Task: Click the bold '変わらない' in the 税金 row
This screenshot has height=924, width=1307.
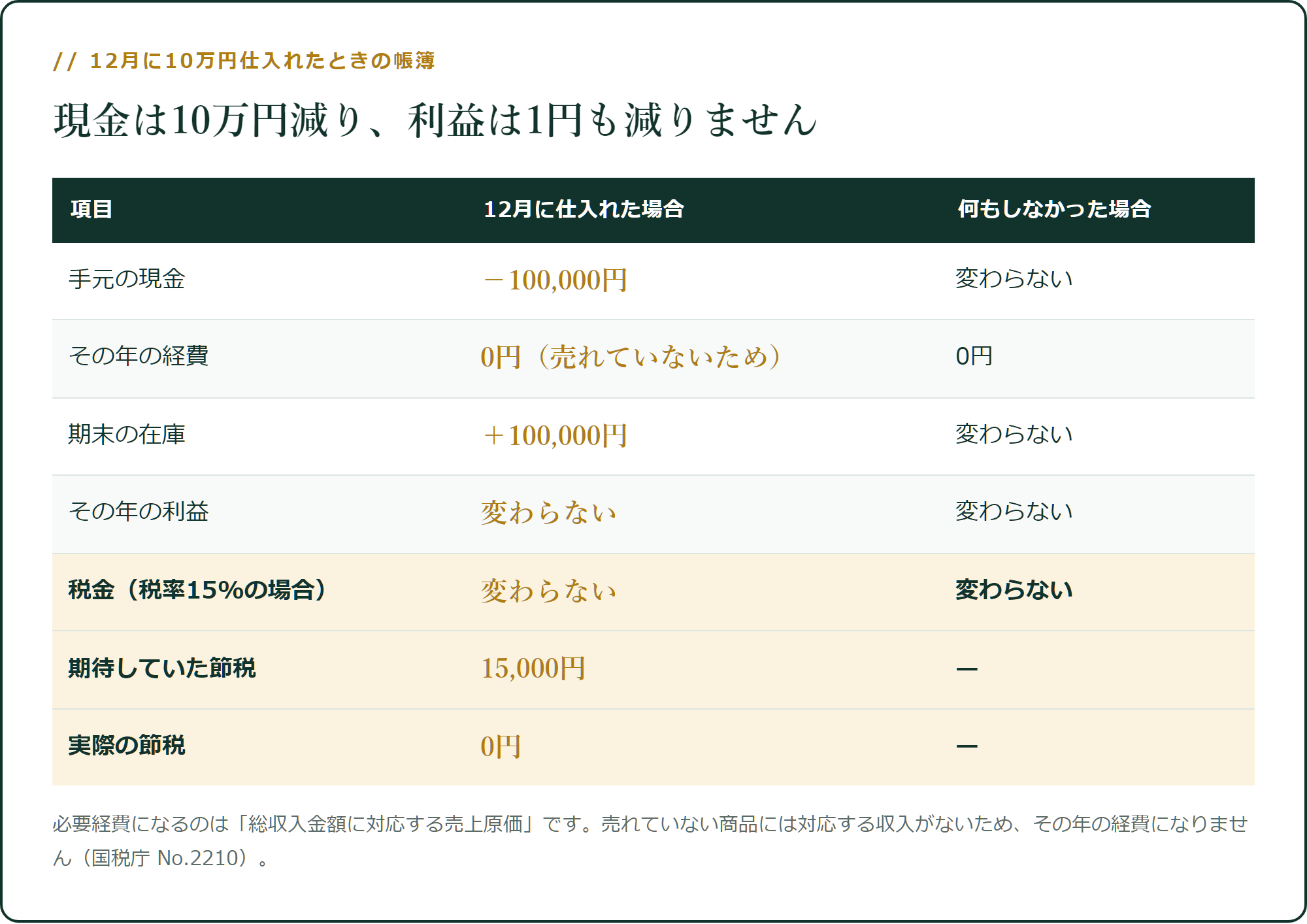Action: tap(1014, 590)
